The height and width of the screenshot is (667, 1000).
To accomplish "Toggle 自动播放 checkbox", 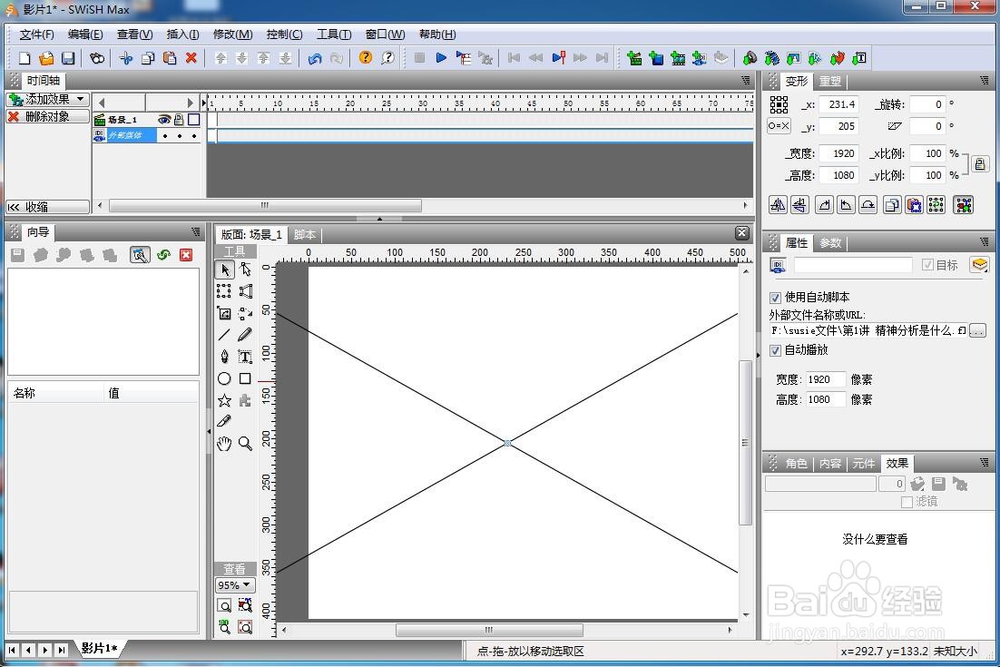I will coord(775,350).
